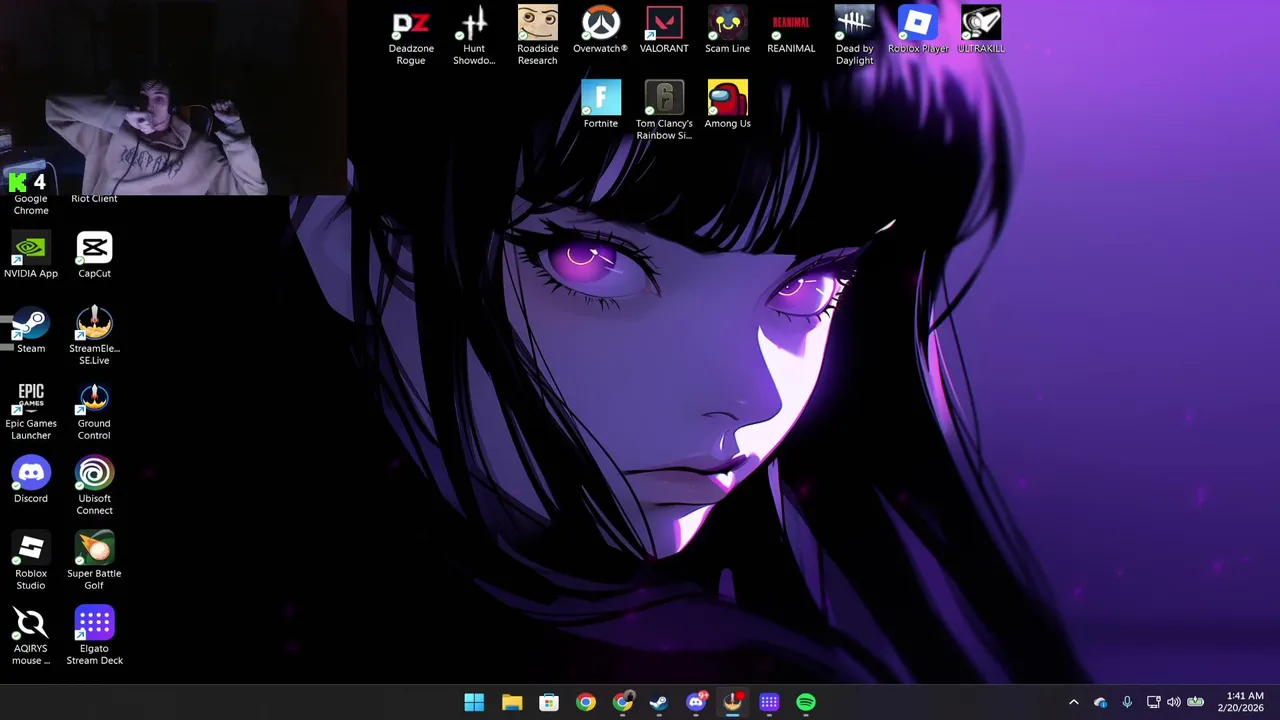Open taskbar Chrome icon without profile badge
Image resolution: width=1280 pixels, height=720 pixels.
pyautogui.click(x=586, y=702)
